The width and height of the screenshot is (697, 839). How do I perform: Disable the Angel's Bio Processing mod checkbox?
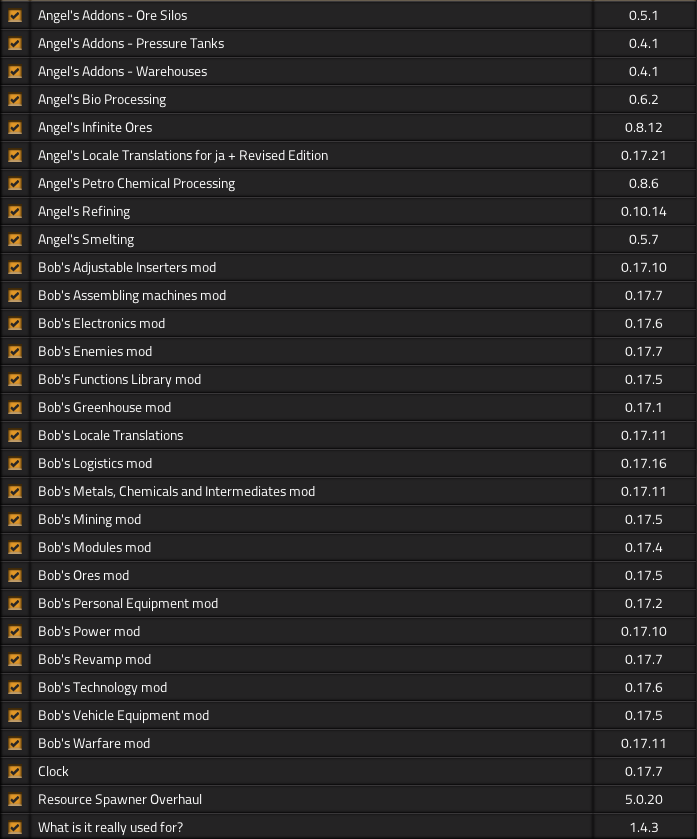click(15, 99)
